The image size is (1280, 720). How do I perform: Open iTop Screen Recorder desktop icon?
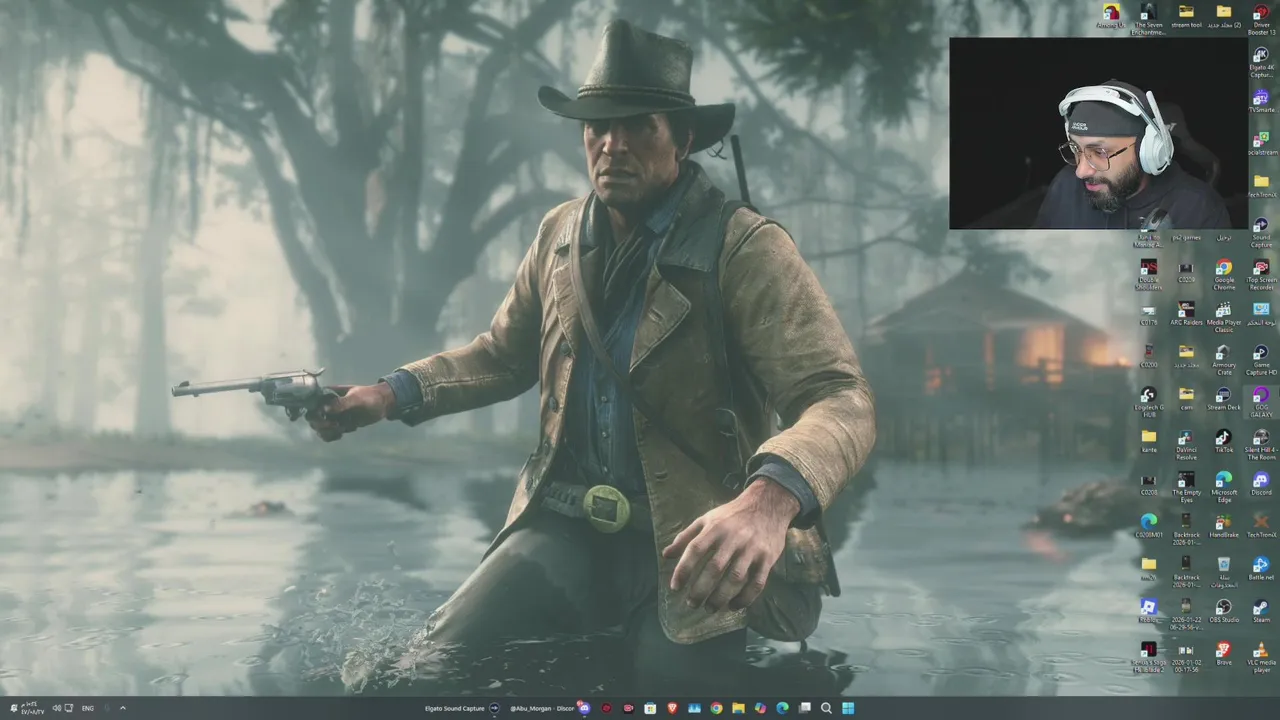click(1261, 274)
